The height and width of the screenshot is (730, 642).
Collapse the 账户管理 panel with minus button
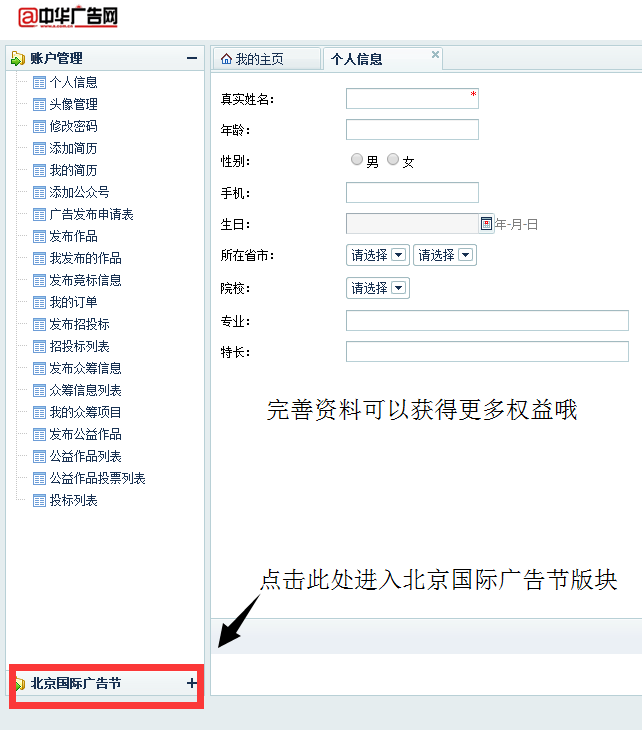point(192,58)
